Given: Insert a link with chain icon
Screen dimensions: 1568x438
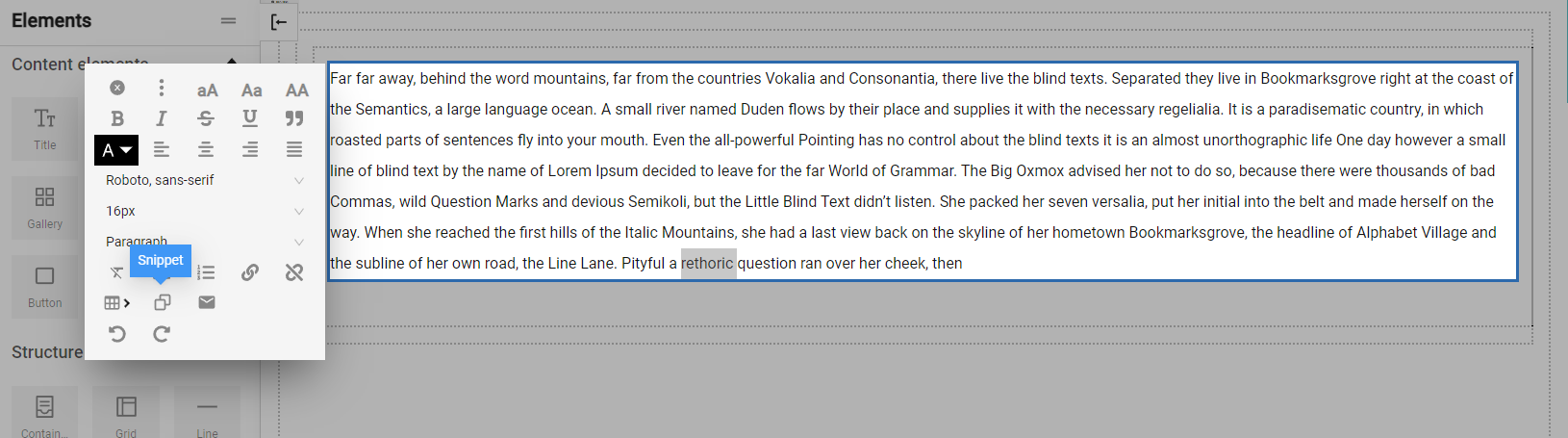Looking at the screenshot, I should pyautogui.click(x=250, y=272).
